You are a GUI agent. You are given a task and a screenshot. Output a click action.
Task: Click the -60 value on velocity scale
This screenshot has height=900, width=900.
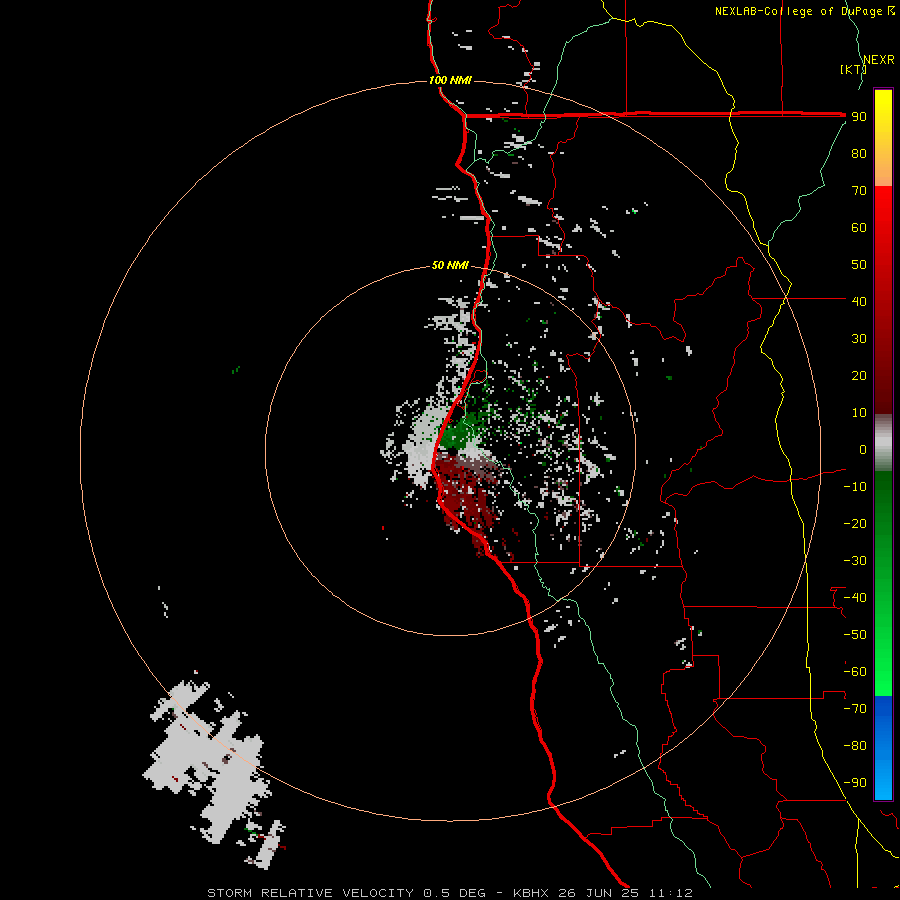click(855, 672)
